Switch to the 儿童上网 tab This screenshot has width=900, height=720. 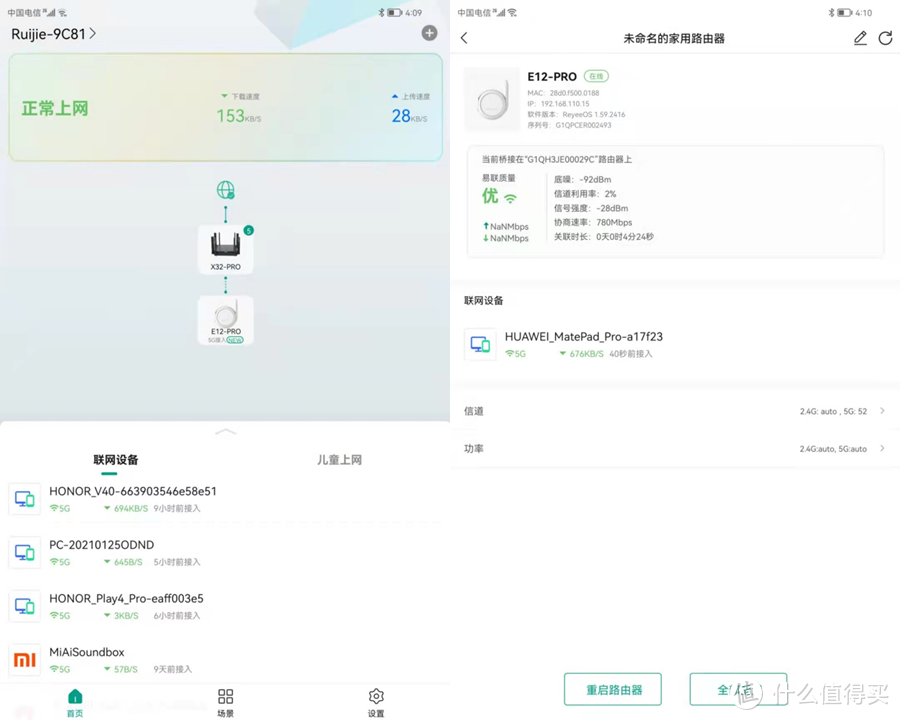pos(339,459)
